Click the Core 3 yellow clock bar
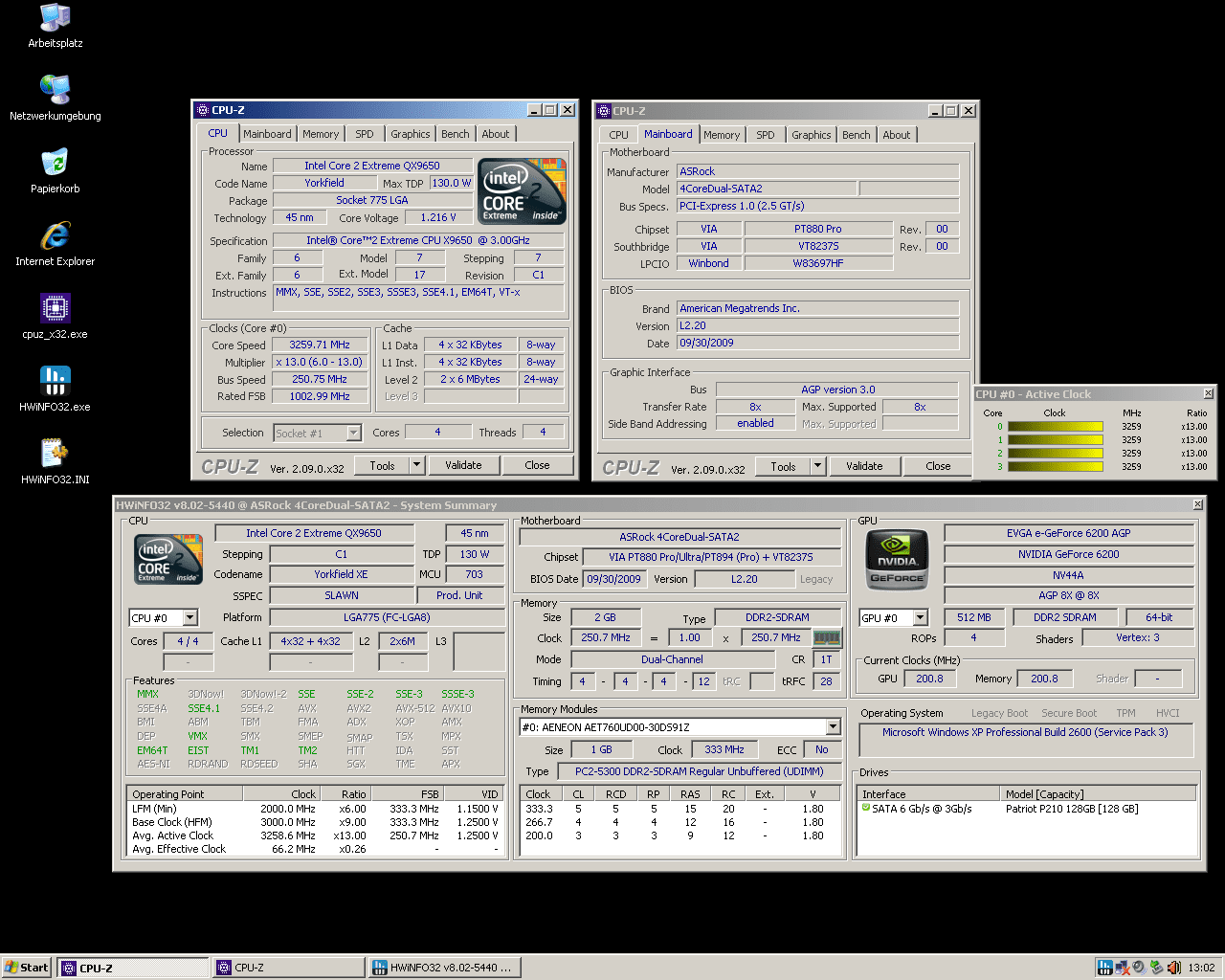 tap(1055, 467)
